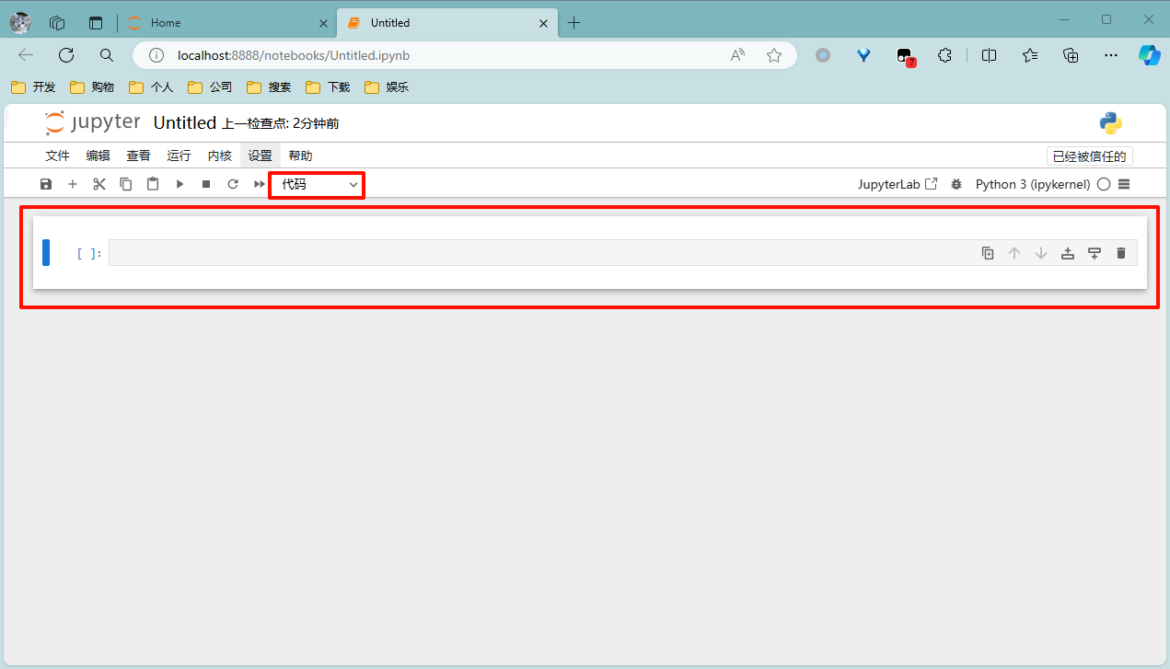Cut the selected cell with scissors icon
Image resolution: width=1170 pixels, height=669 pixels.
pos(99,184)
